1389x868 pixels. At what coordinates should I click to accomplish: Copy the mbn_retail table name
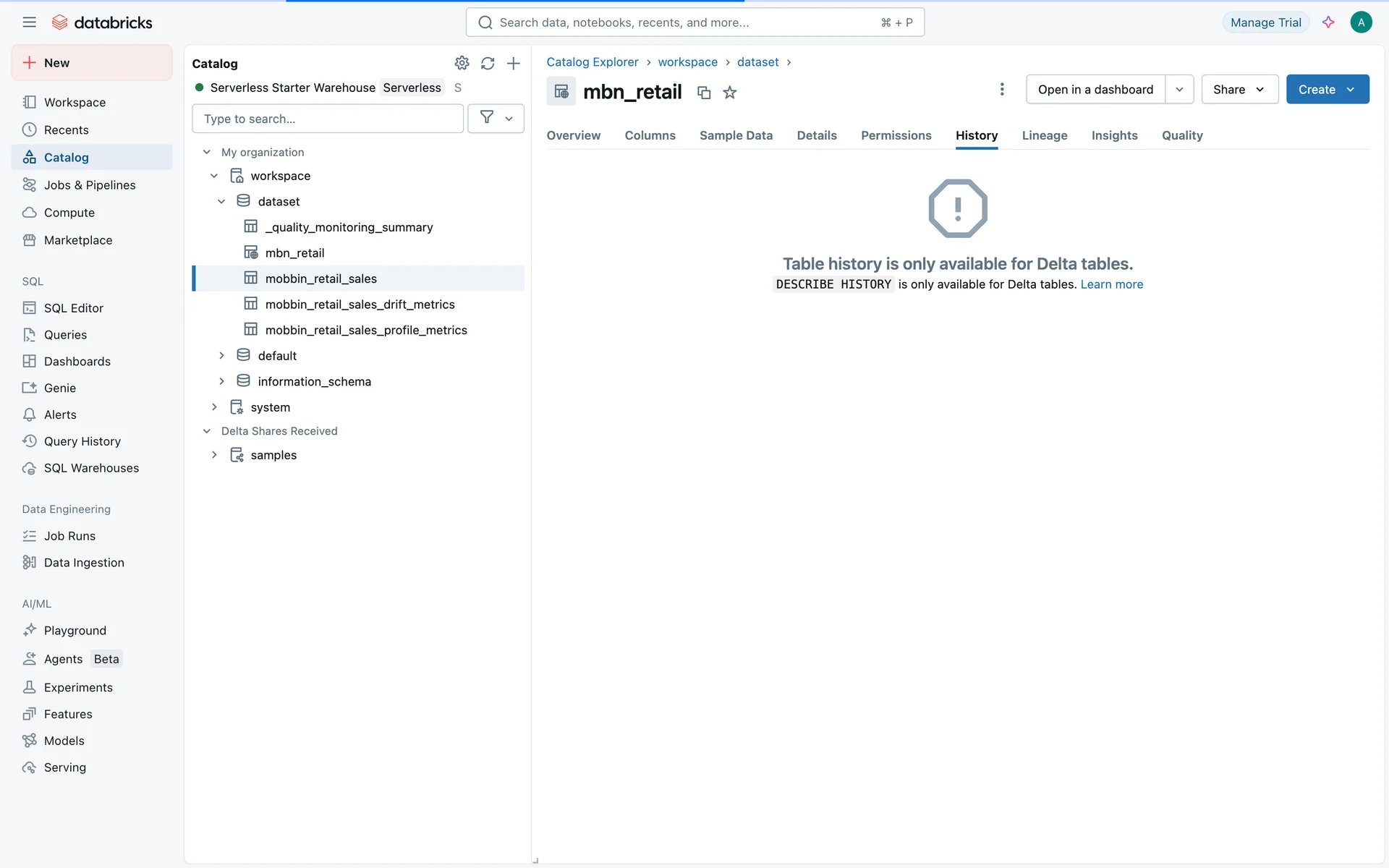tap(704, 93)
